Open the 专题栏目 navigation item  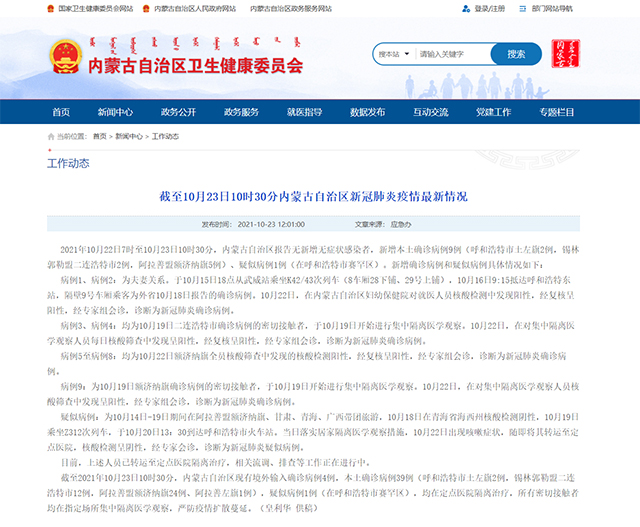tap(558, 111)
